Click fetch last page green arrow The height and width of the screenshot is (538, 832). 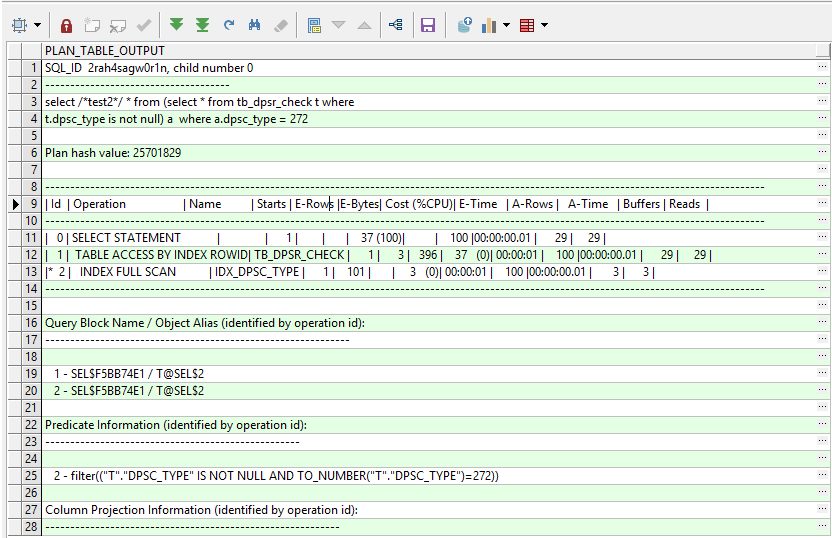tap(202, 25)
